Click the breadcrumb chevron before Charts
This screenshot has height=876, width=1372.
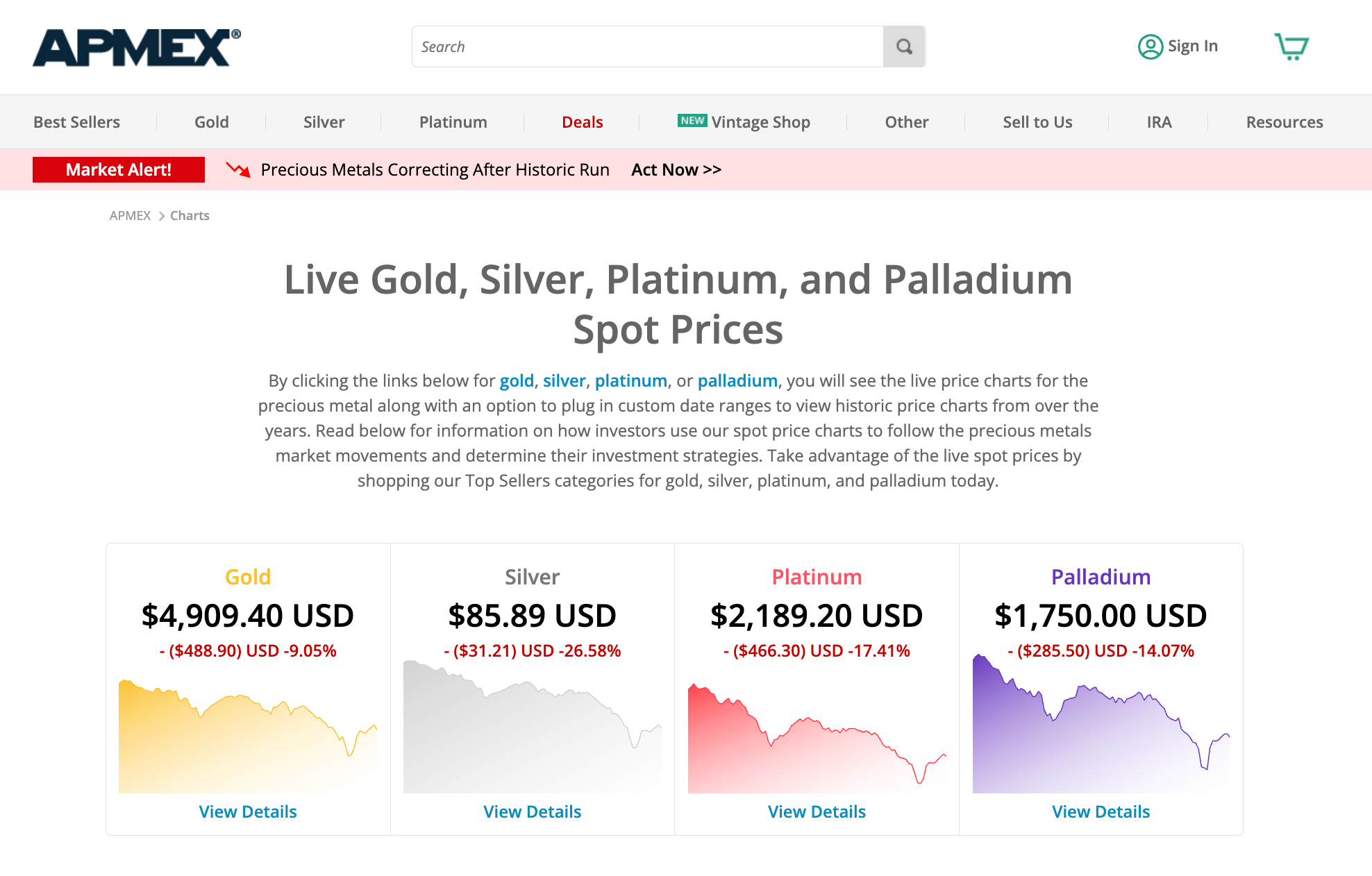point(161,216)
